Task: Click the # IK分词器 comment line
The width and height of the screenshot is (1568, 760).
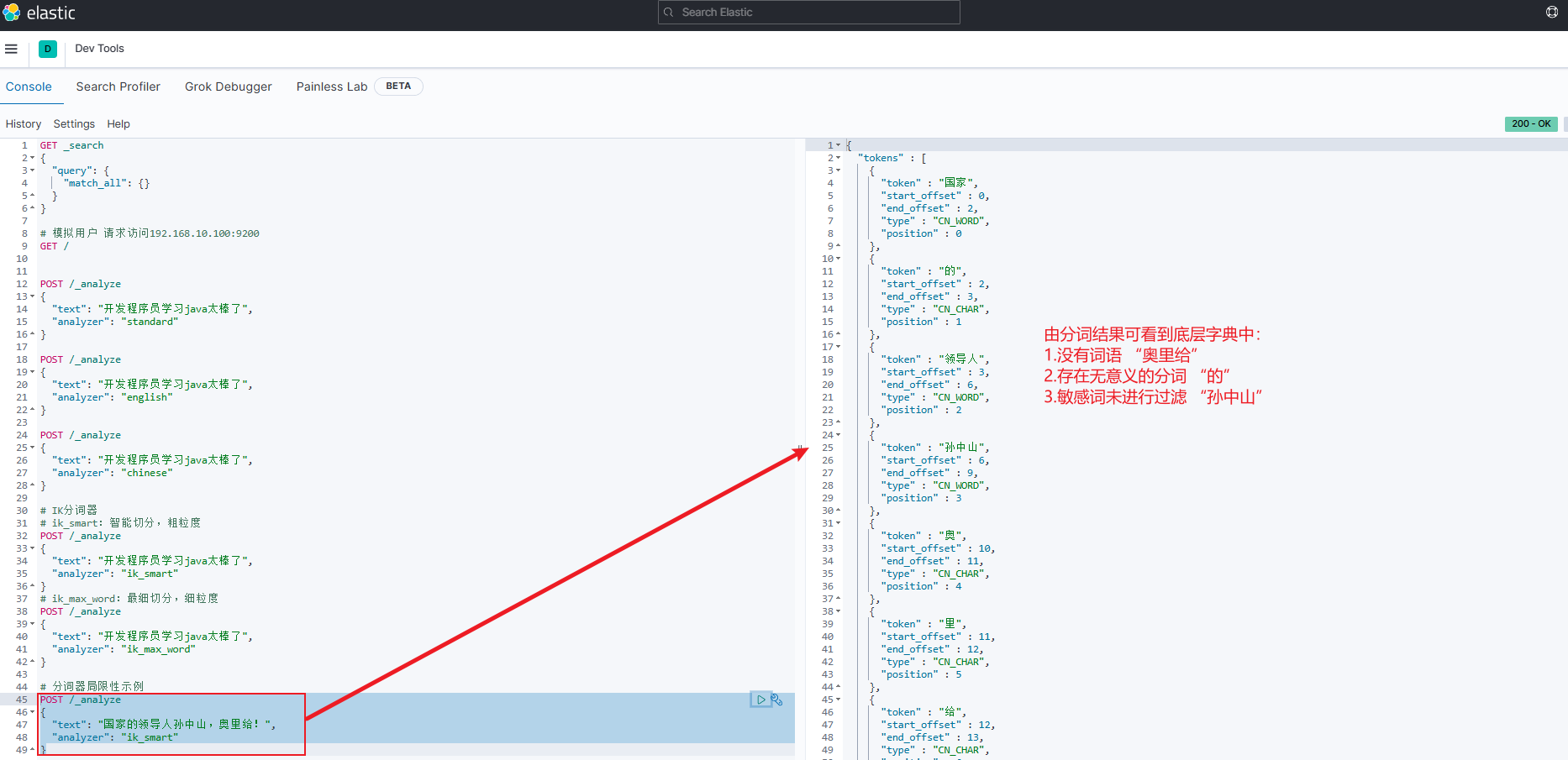Action: pyautogui.click(x=69, y=511)
